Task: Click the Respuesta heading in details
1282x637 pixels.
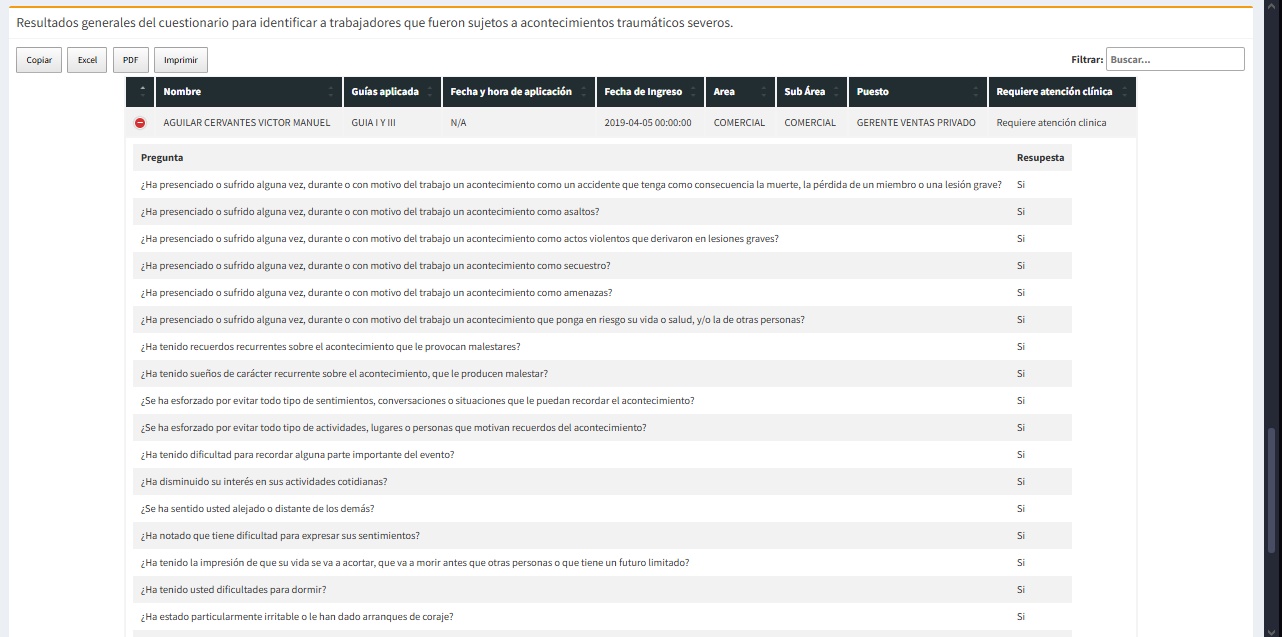Action: (x=1040, y=158)
